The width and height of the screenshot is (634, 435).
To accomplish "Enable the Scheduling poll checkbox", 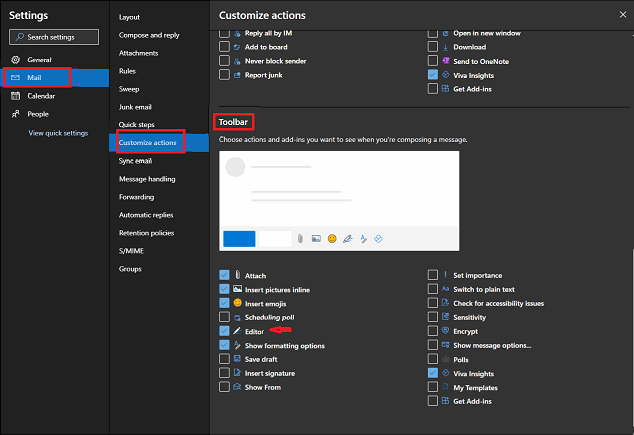I will click(224, 317).
